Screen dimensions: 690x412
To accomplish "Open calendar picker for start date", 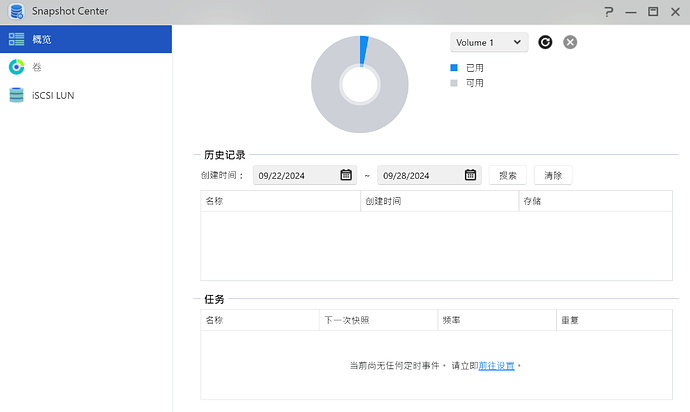I will pos(346,175).
